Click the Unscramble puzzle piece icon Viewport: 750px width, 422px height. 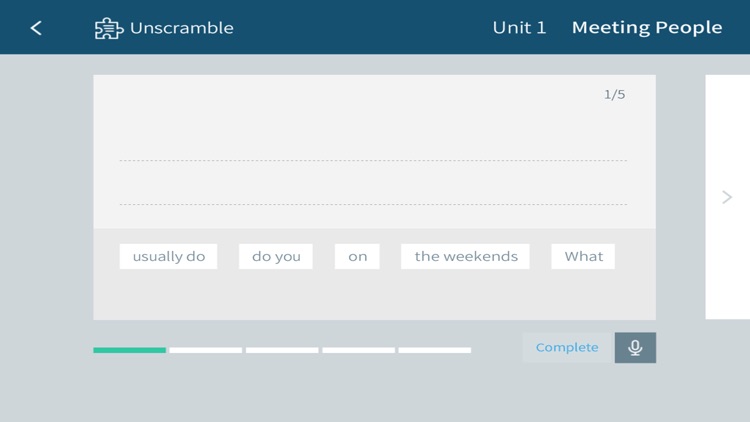click(109, 28)
